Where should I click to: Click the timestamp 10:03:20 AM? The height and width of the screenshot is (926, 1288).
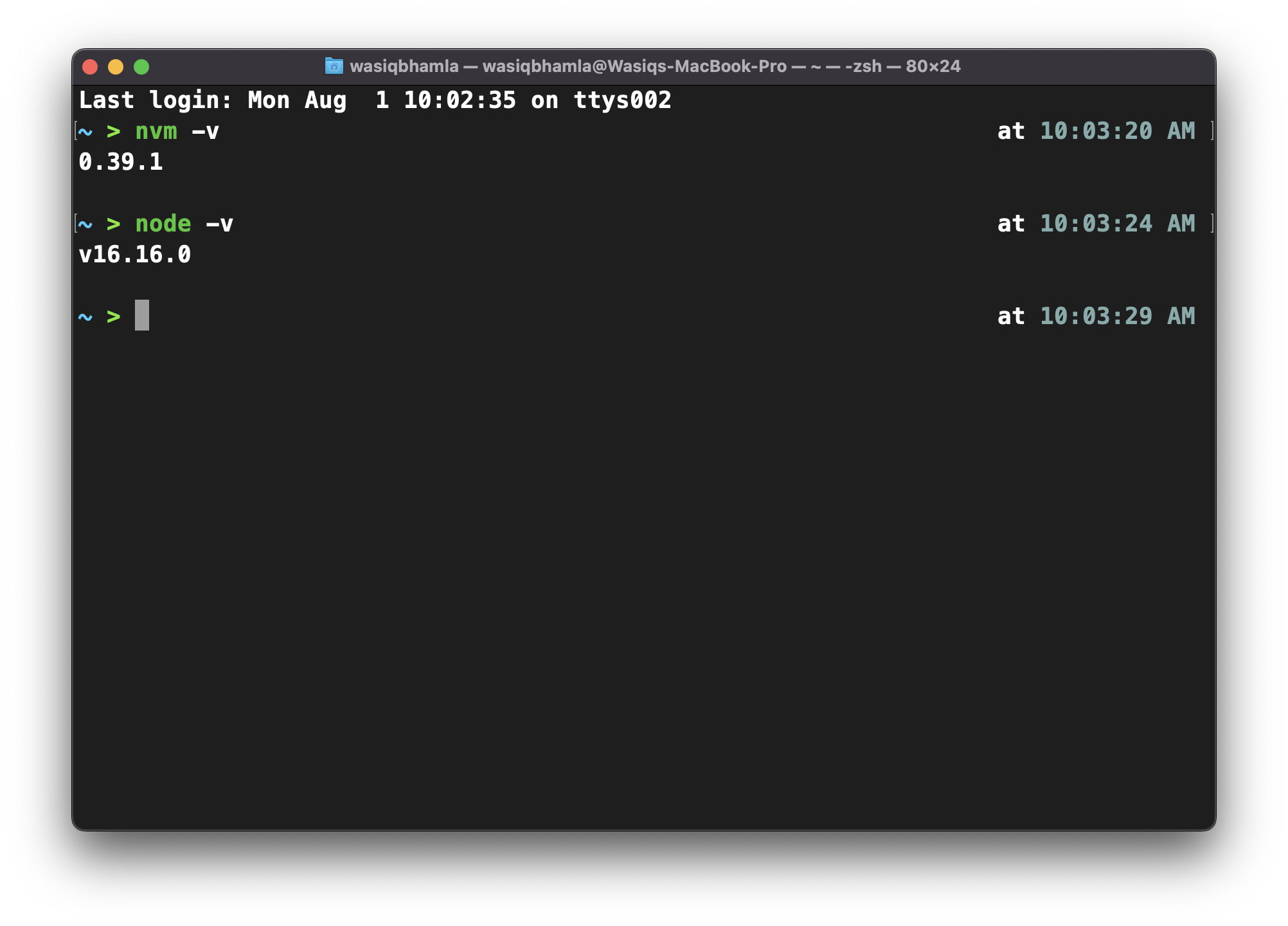pyautogui.click(x=1118, y=131)
